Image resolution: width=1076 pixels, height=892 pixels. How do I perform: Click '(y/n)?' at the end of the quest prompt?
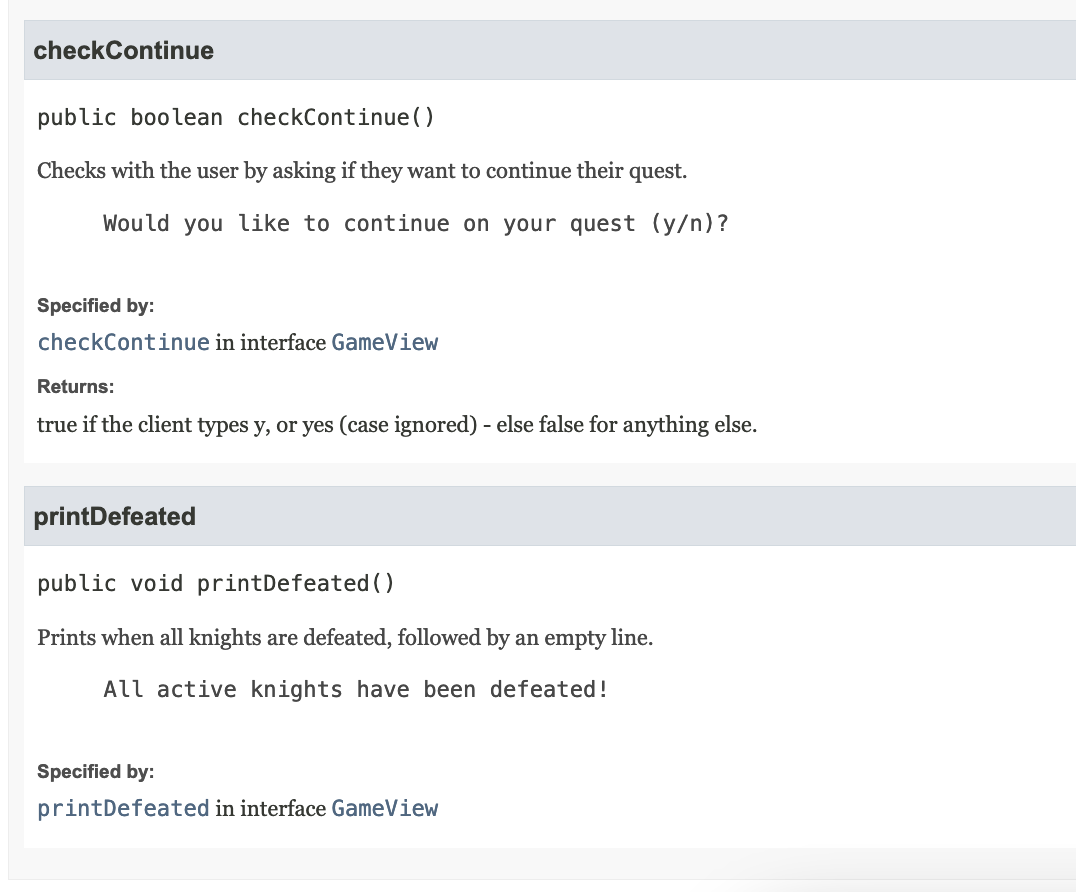click(689, 223)
